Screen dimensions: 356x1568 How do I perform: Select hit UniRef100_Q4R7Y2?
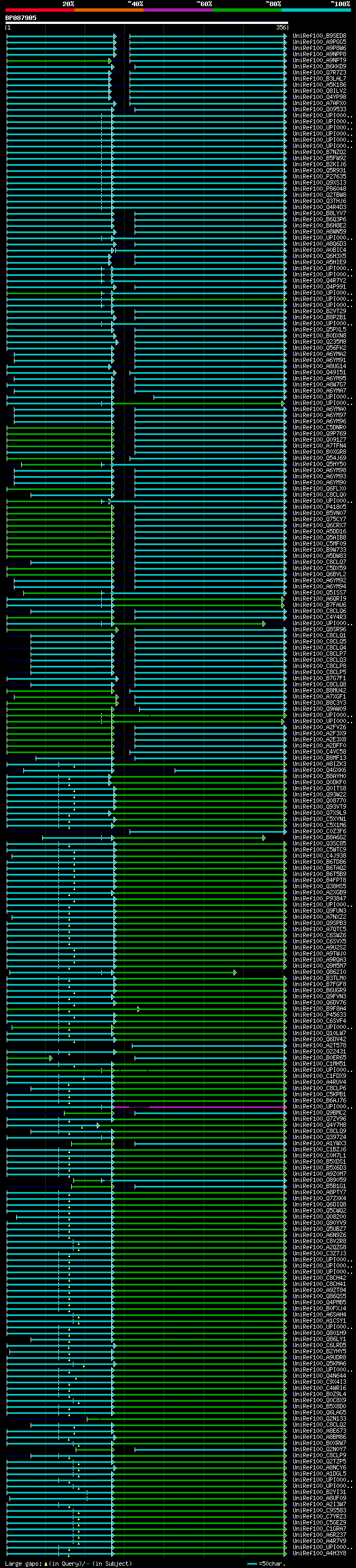pyautogui.click(x=319, y=280)
